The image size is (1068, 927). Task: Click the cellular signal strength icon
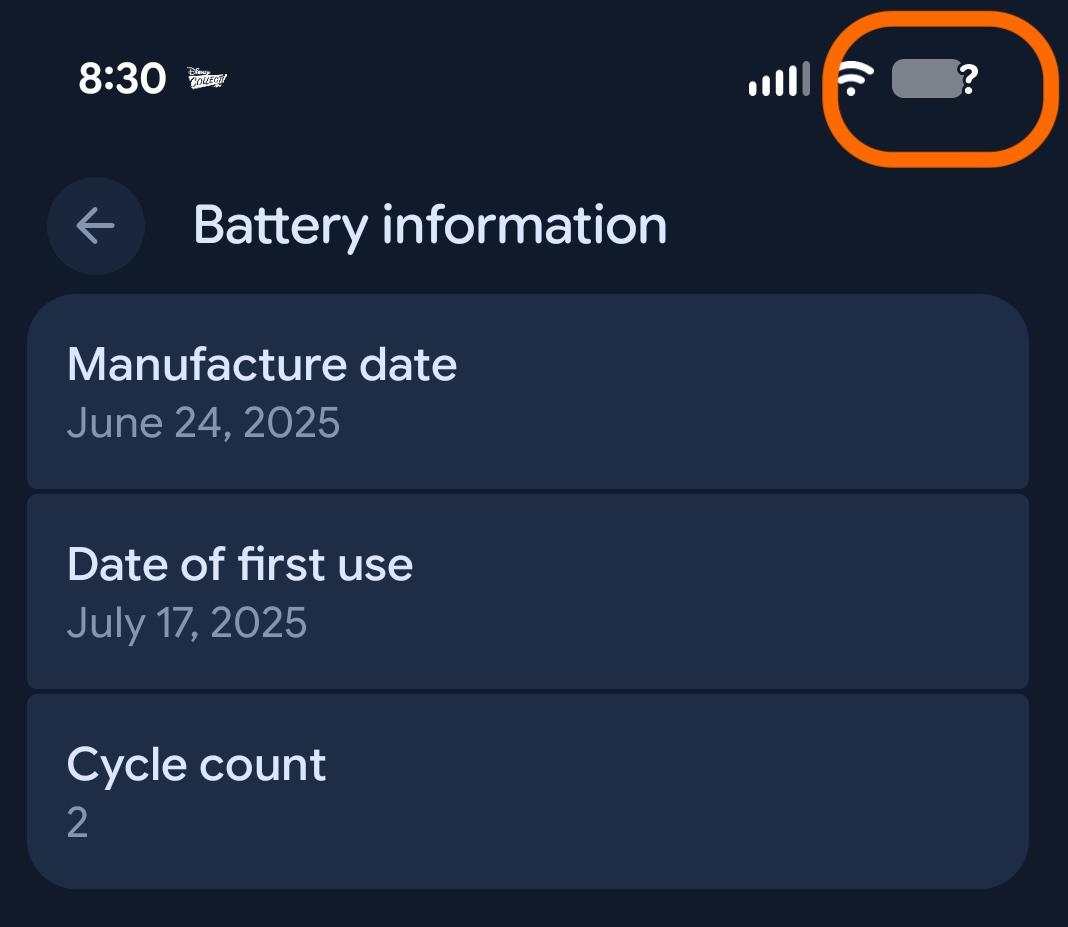[778, 80]
